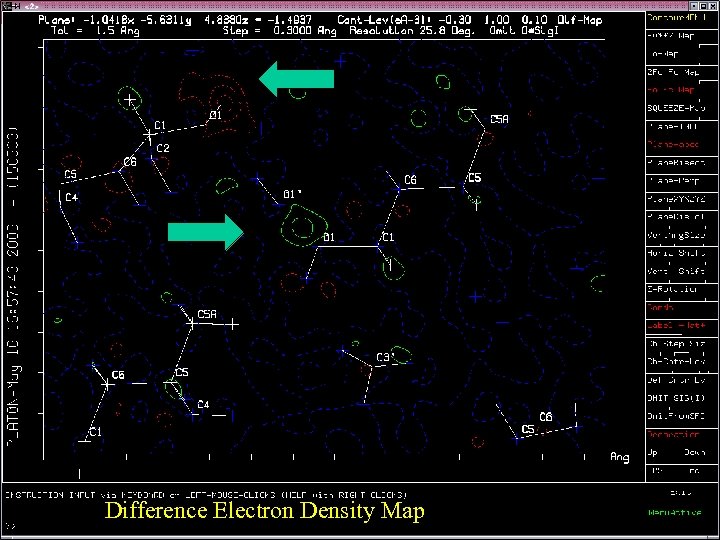Toggle the red Decoration option
The height and width of the screenshot is (540, 720).
[x=673, y=434]
